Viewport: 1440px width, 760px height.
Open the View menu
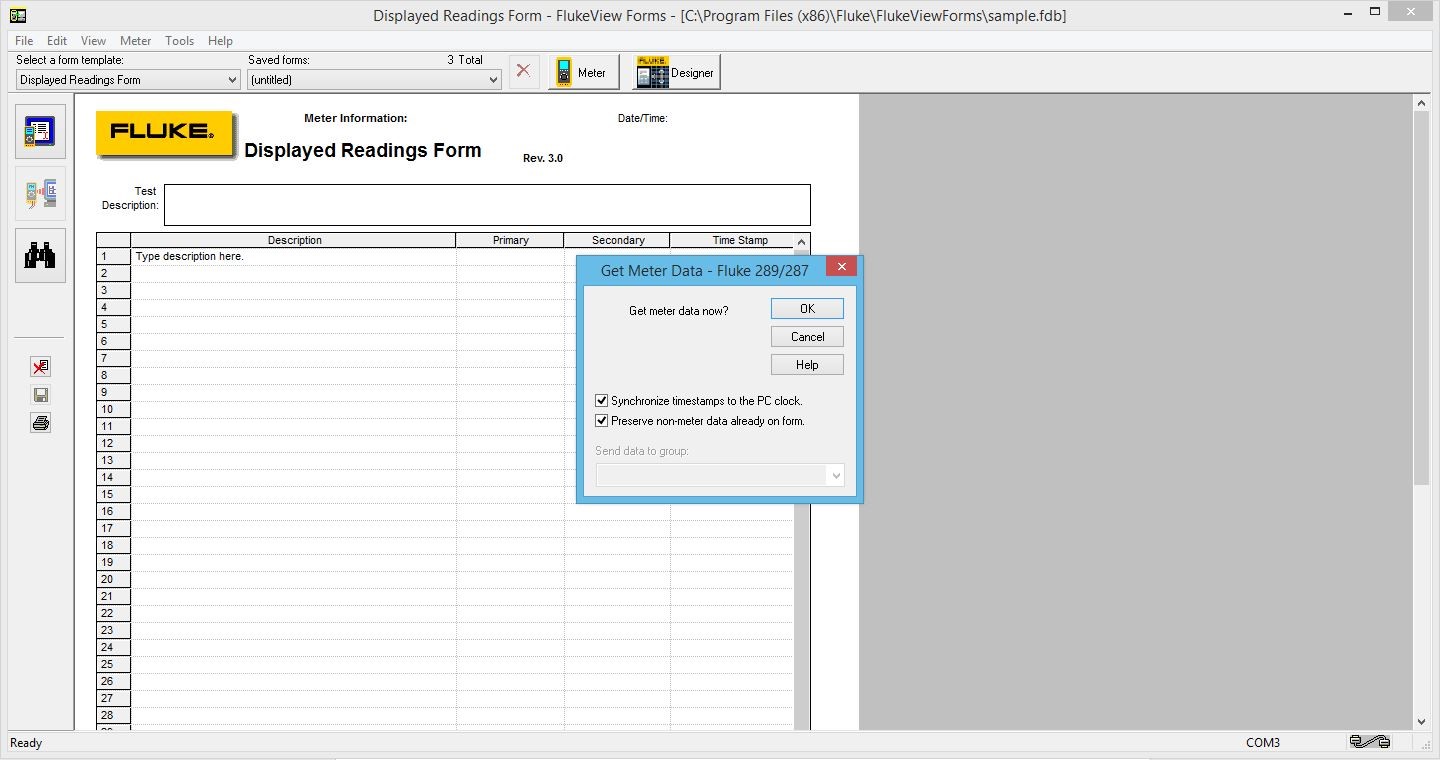[93, 41]
